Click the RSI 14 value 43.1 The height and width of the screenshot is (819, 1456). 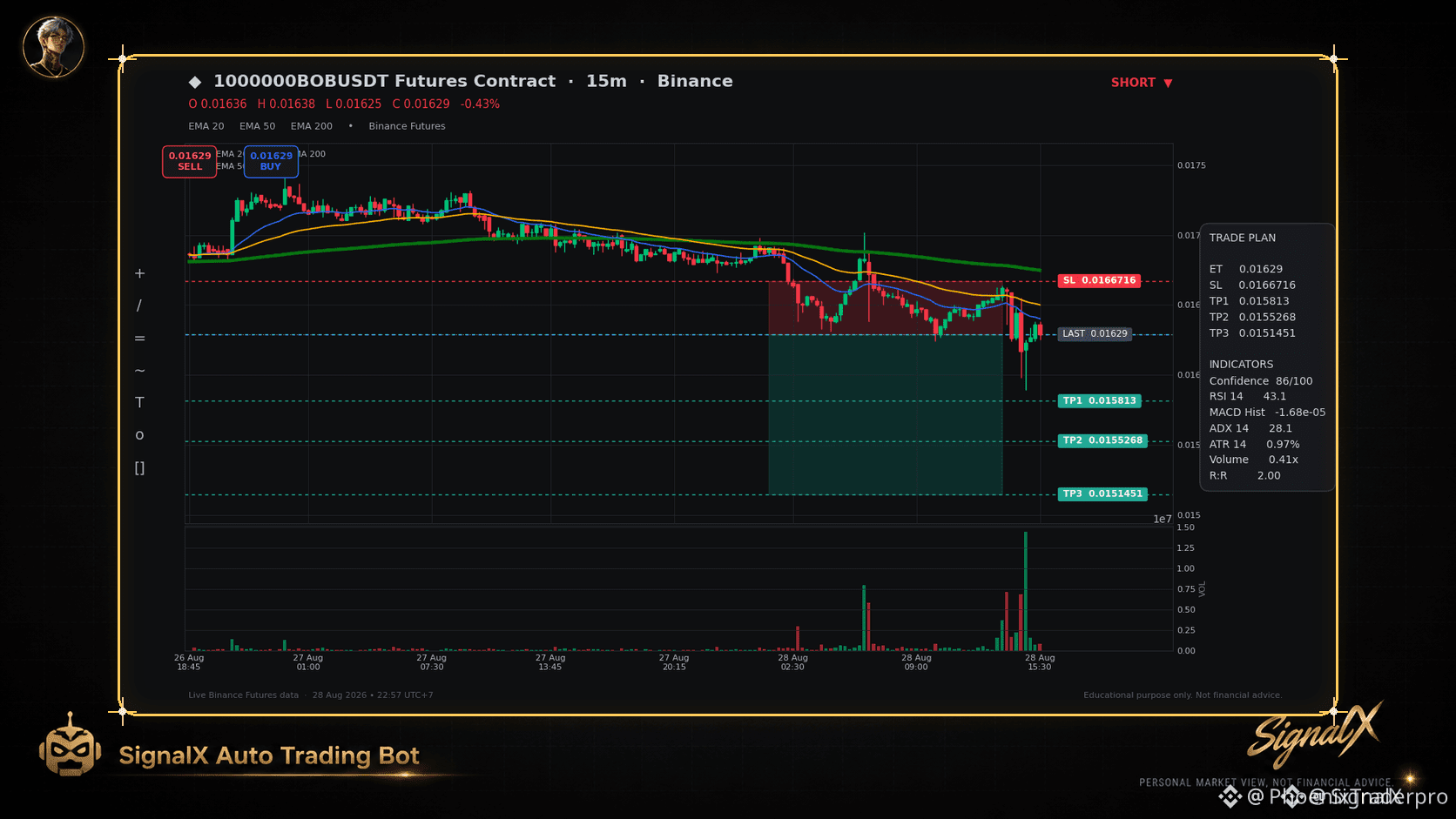click(x=1274, y=396)
